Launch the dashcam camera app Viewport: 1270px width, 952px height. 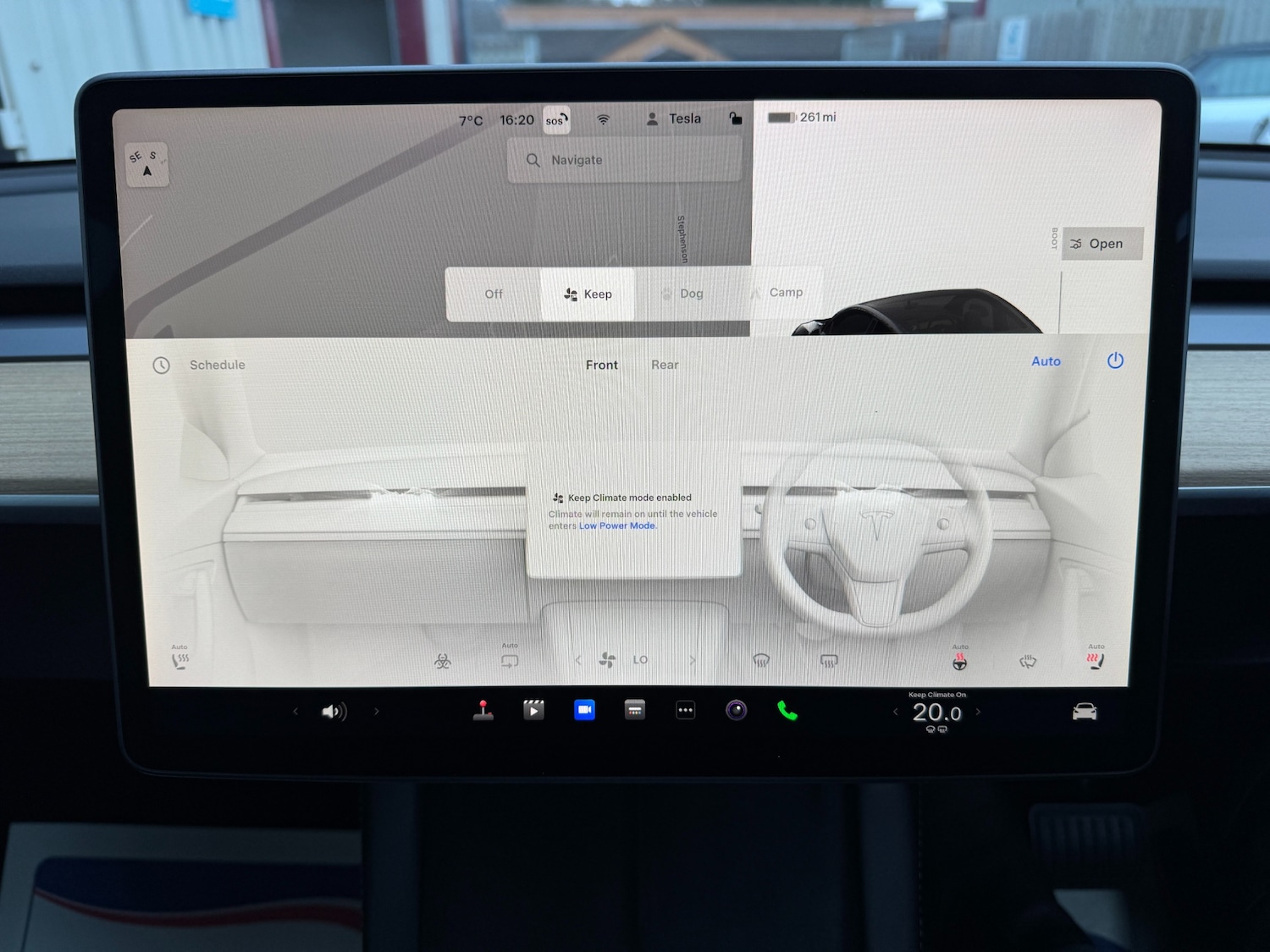737,710
